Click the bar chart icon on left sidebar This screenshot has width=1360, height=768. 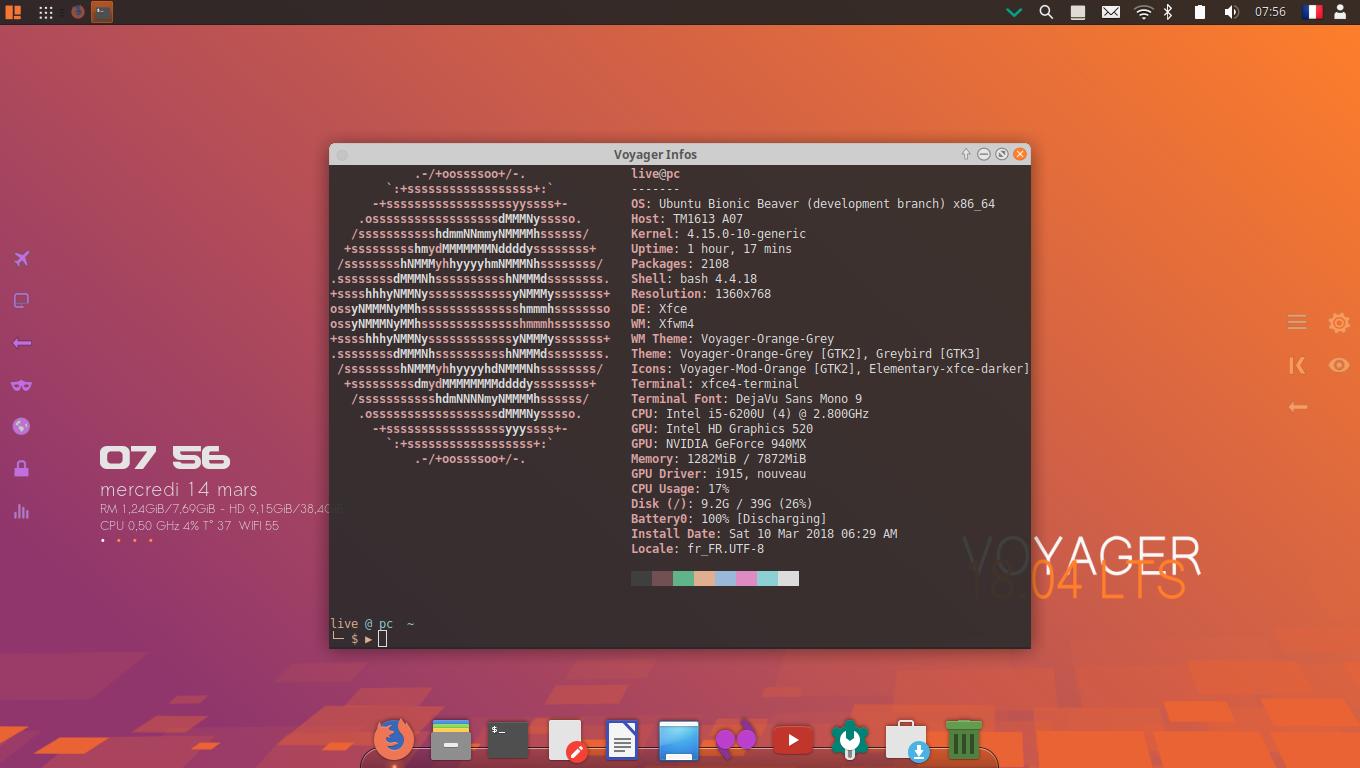(x=21, y=511)
